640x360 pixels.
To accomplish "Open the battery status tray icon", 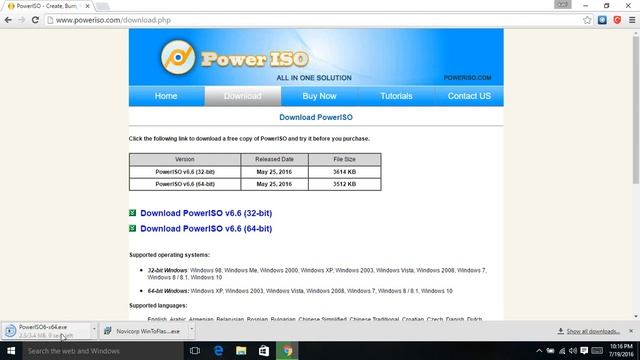I will tap(551, 351).
